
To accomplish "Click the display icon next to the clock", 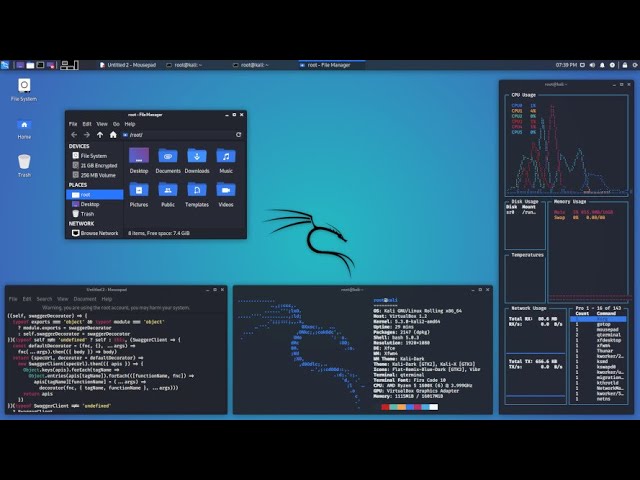I will (582, 65).
